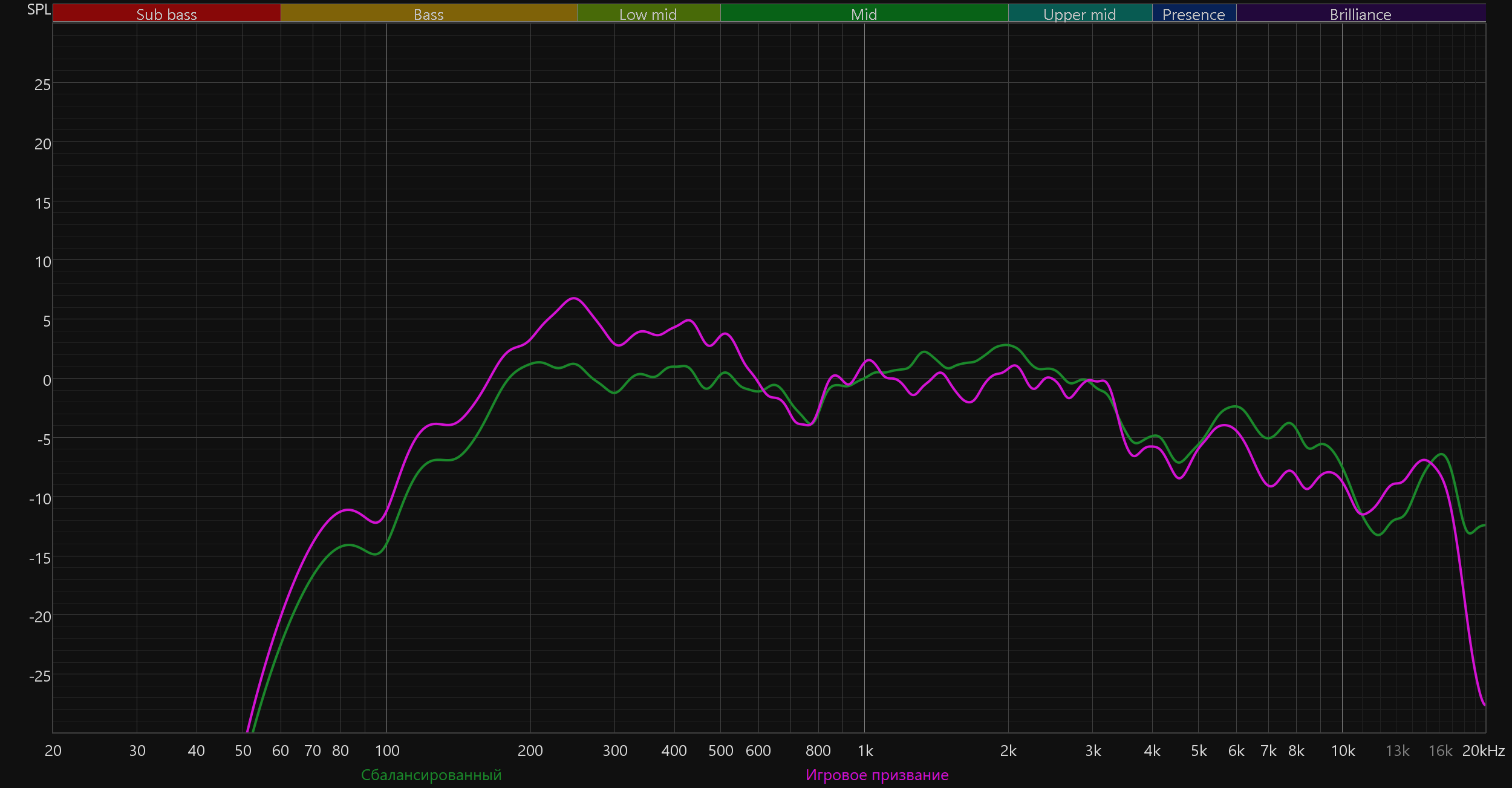Click the 100 Hz frequency axis label
The image size is (1512, 788).
click(x=387, y=751)
